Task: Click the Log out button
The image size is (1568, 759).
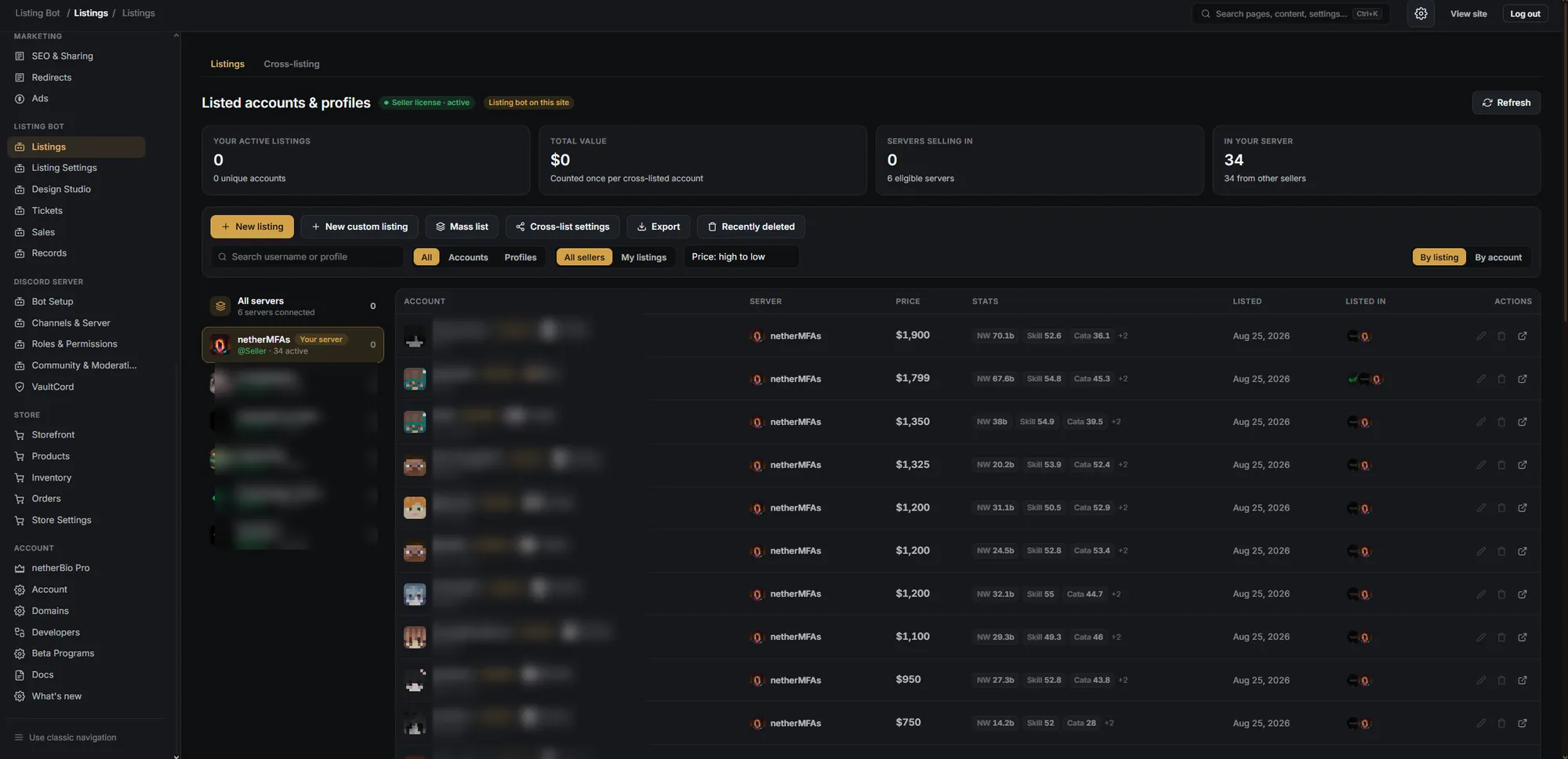Action: click(x=1525, y=13)
